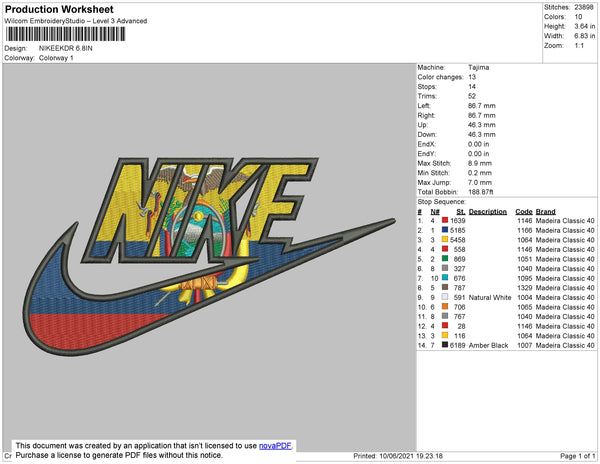
Task: Click the 'Printed: 10/06/2021' timestamp
Action: (398, 456)
